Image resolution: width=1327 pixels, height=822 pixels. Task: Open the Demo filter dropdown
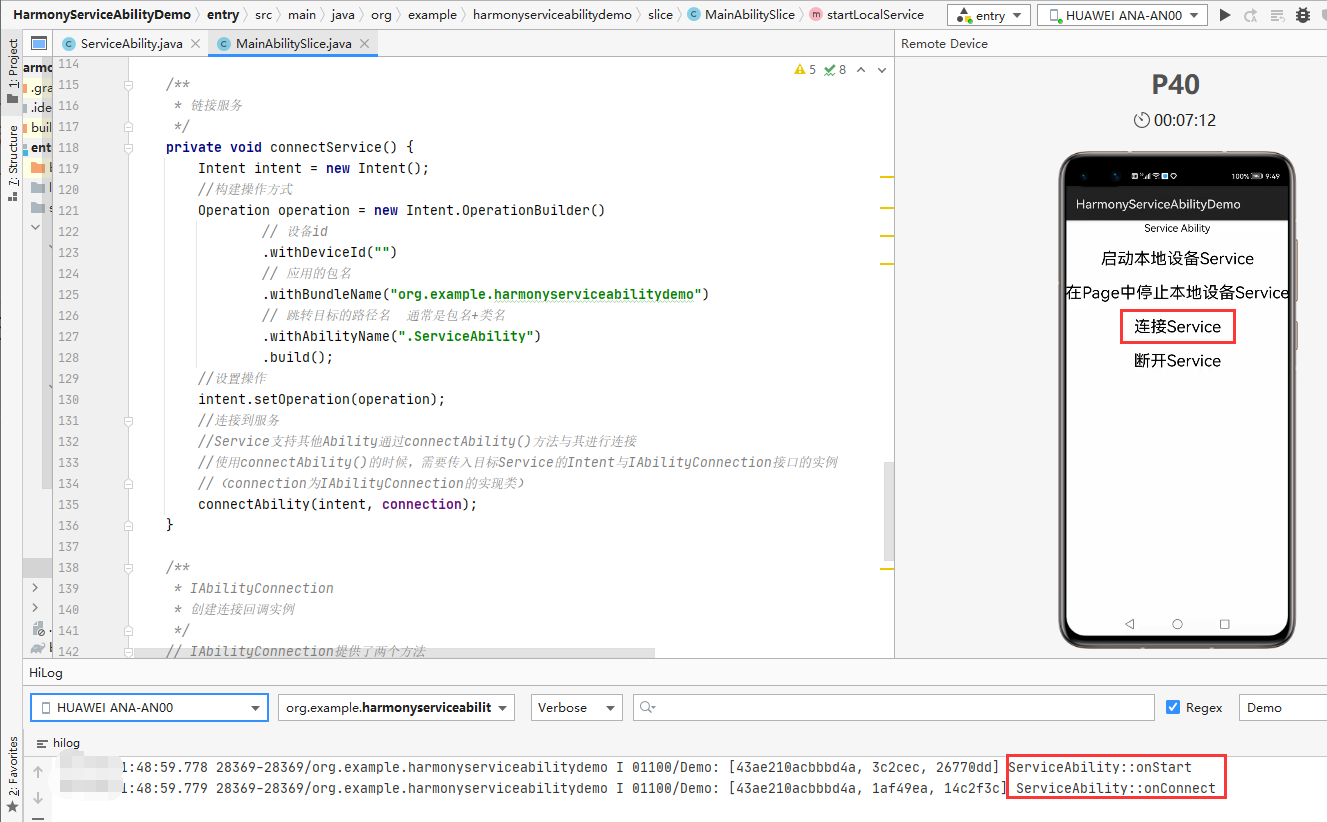(1283, 707)
